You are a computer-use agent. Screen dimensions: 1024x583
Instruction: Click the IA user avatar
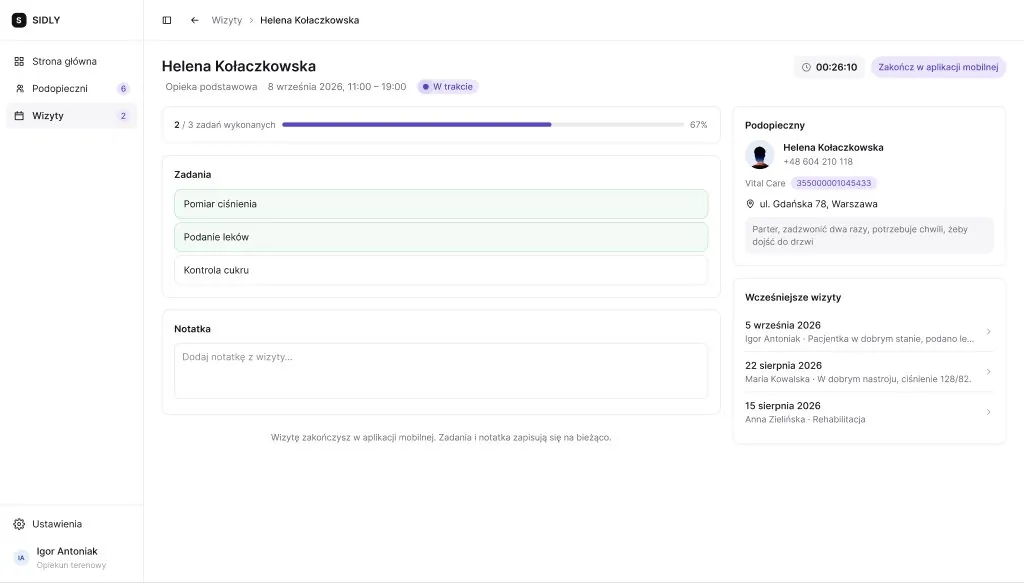pos(21,558)
